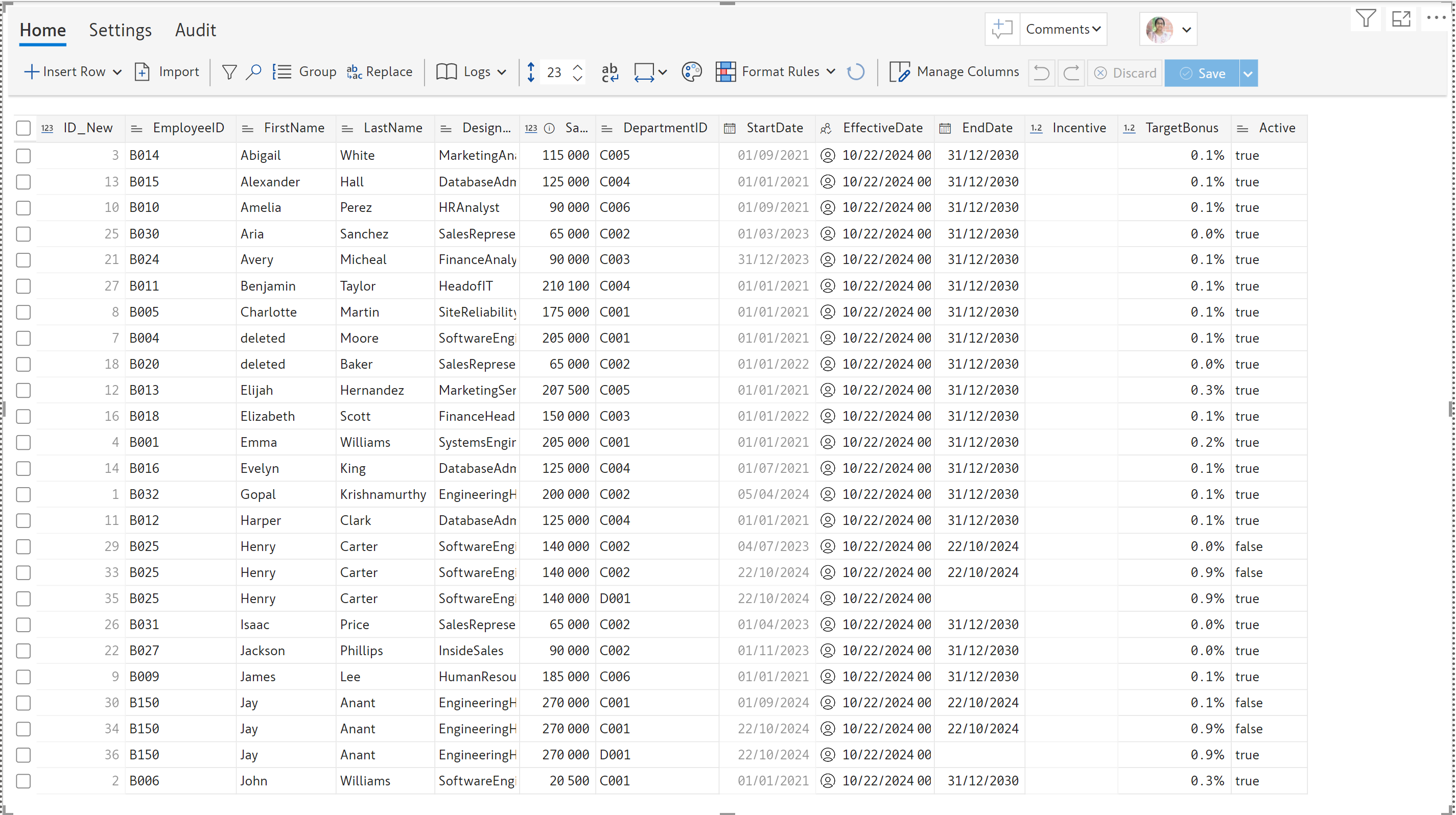Open search with the magnifier icon
1456x815 pixels.
pos(253,71)
